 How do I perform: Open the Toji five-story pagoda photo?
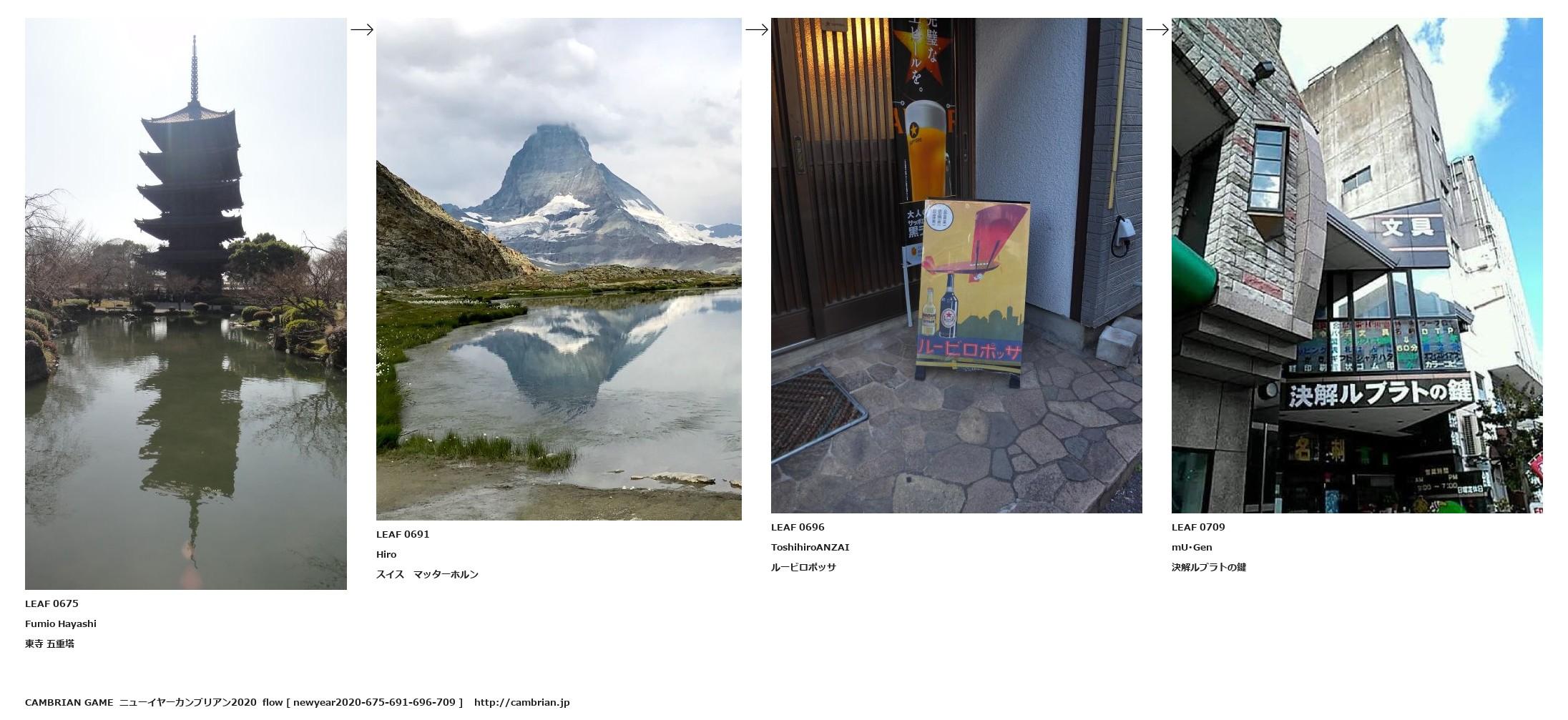186,304
